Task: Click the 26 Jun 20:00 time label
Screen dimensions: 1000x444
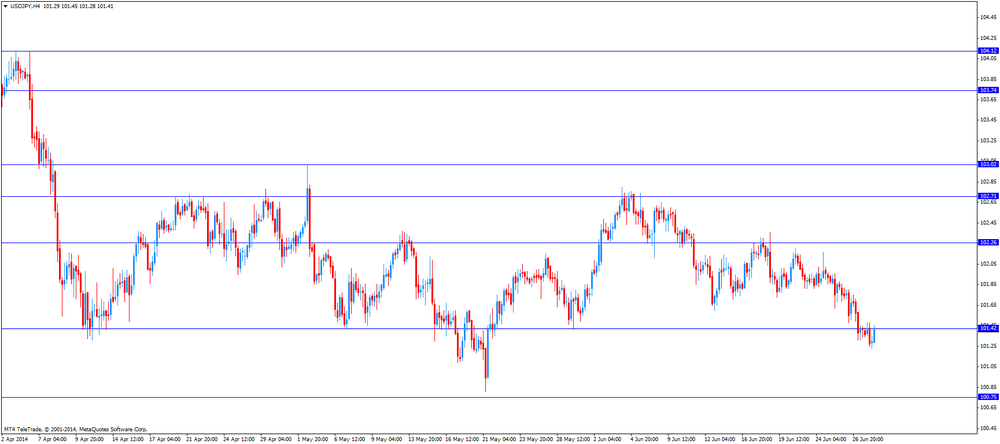Action: (869, 440)
